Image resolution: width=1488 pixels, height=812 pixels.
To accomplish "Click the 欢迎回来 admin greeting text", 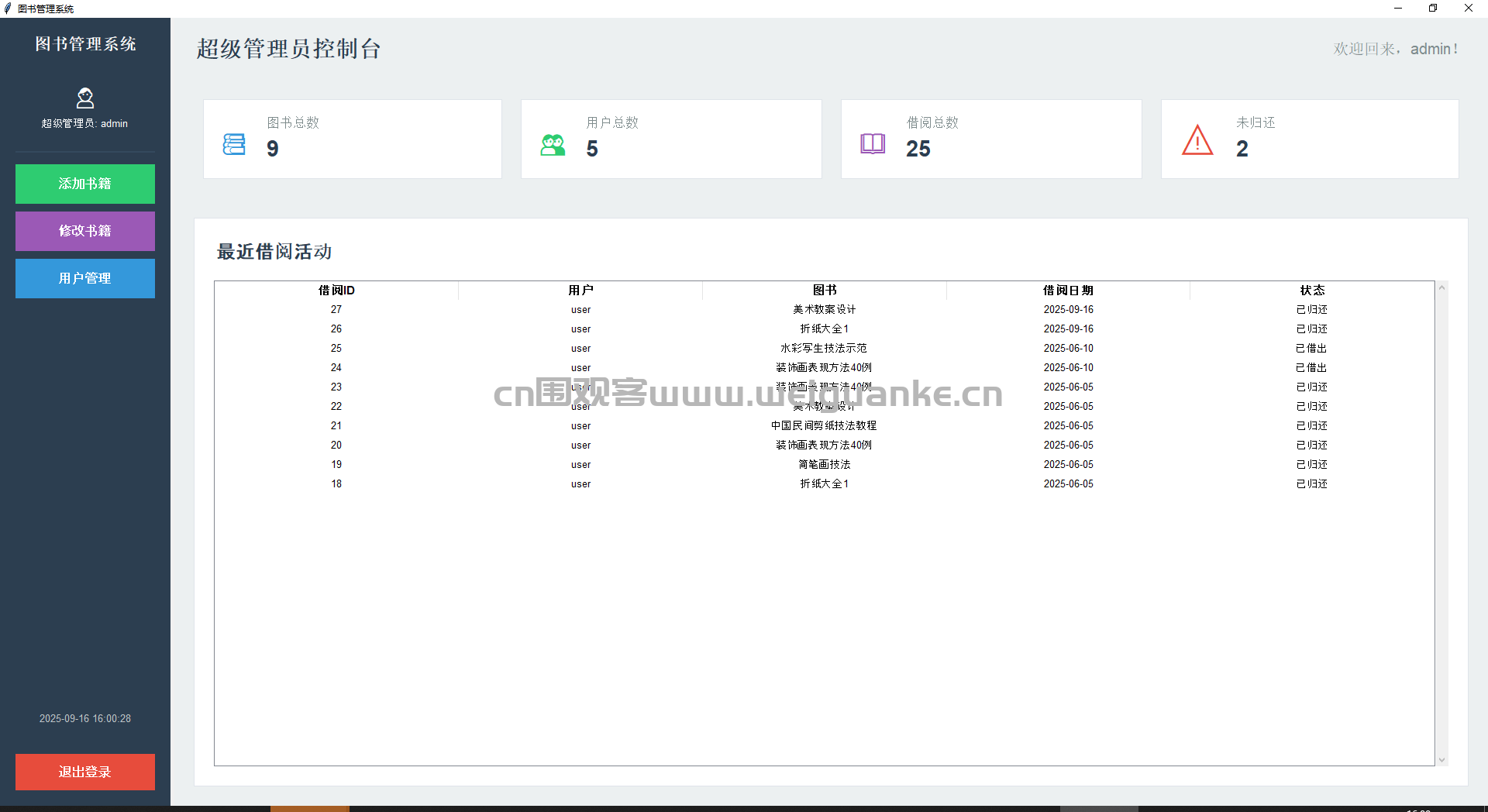I will 1395,48.
